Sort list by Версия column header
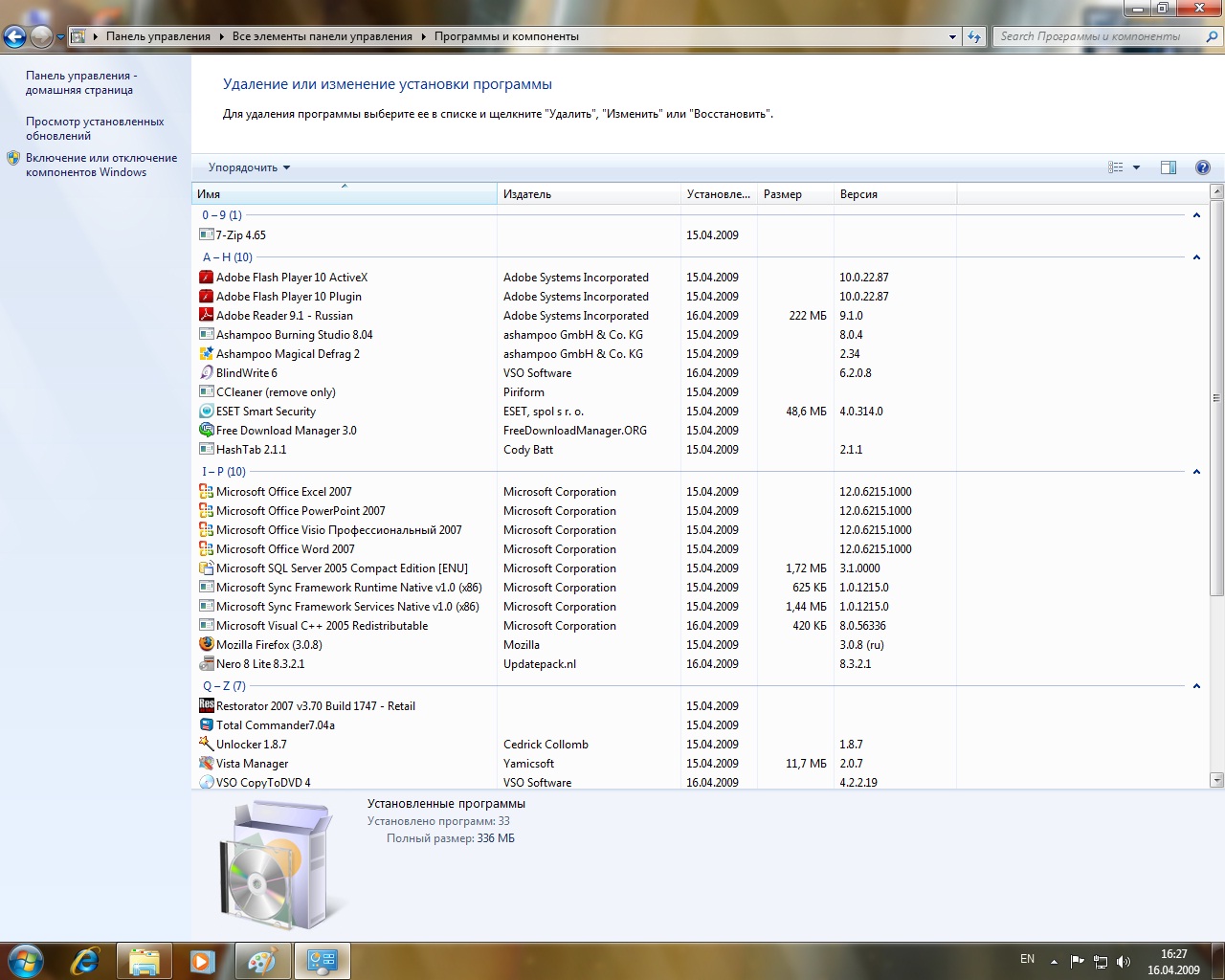1225x980 pixels. (895, 194)
